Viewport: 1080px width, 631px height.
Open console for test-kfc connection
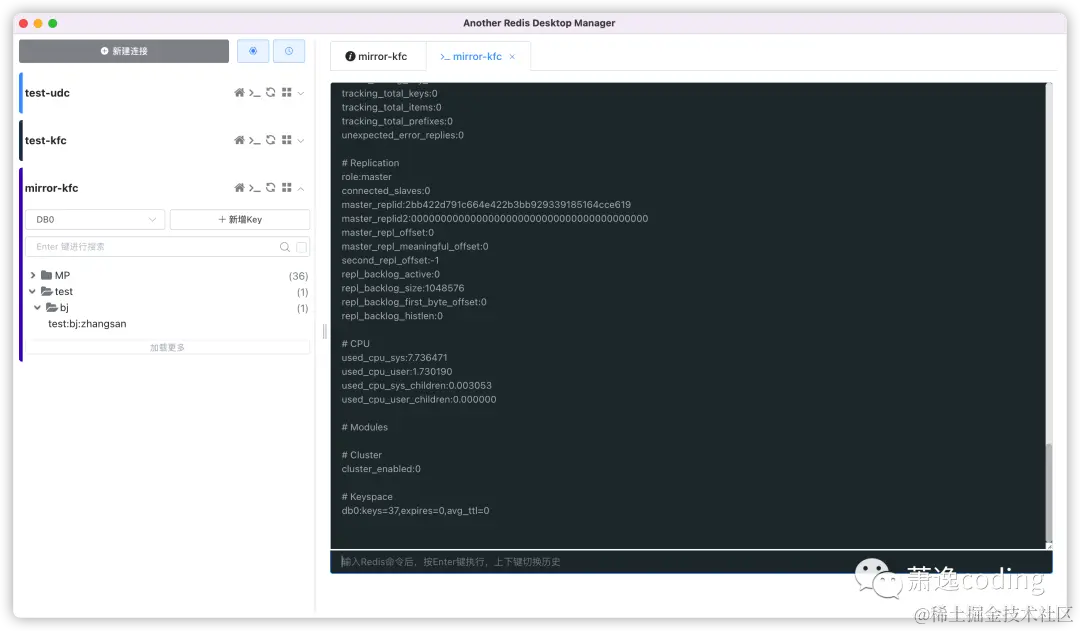255,141
